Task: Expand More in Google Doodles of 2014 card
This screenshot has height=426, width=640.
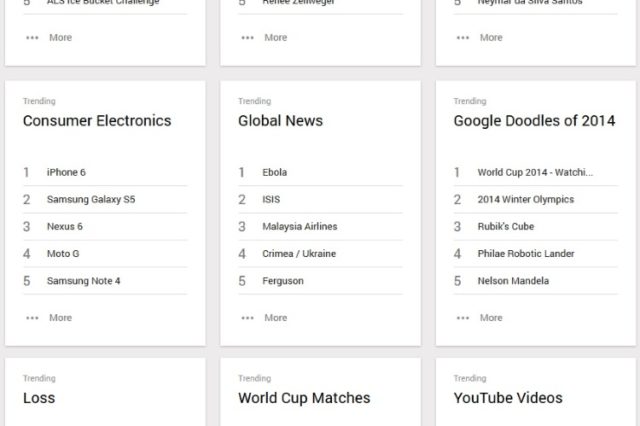Action: pos(491,317)
